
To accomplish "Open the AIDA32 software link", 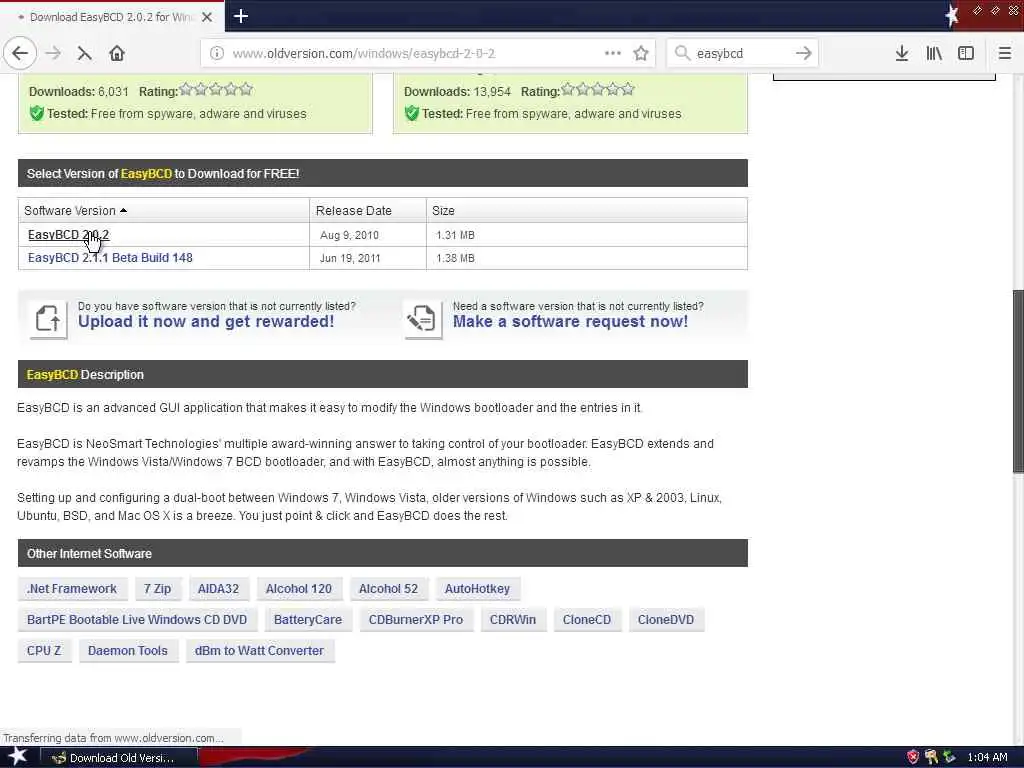I will click(218, 588).
